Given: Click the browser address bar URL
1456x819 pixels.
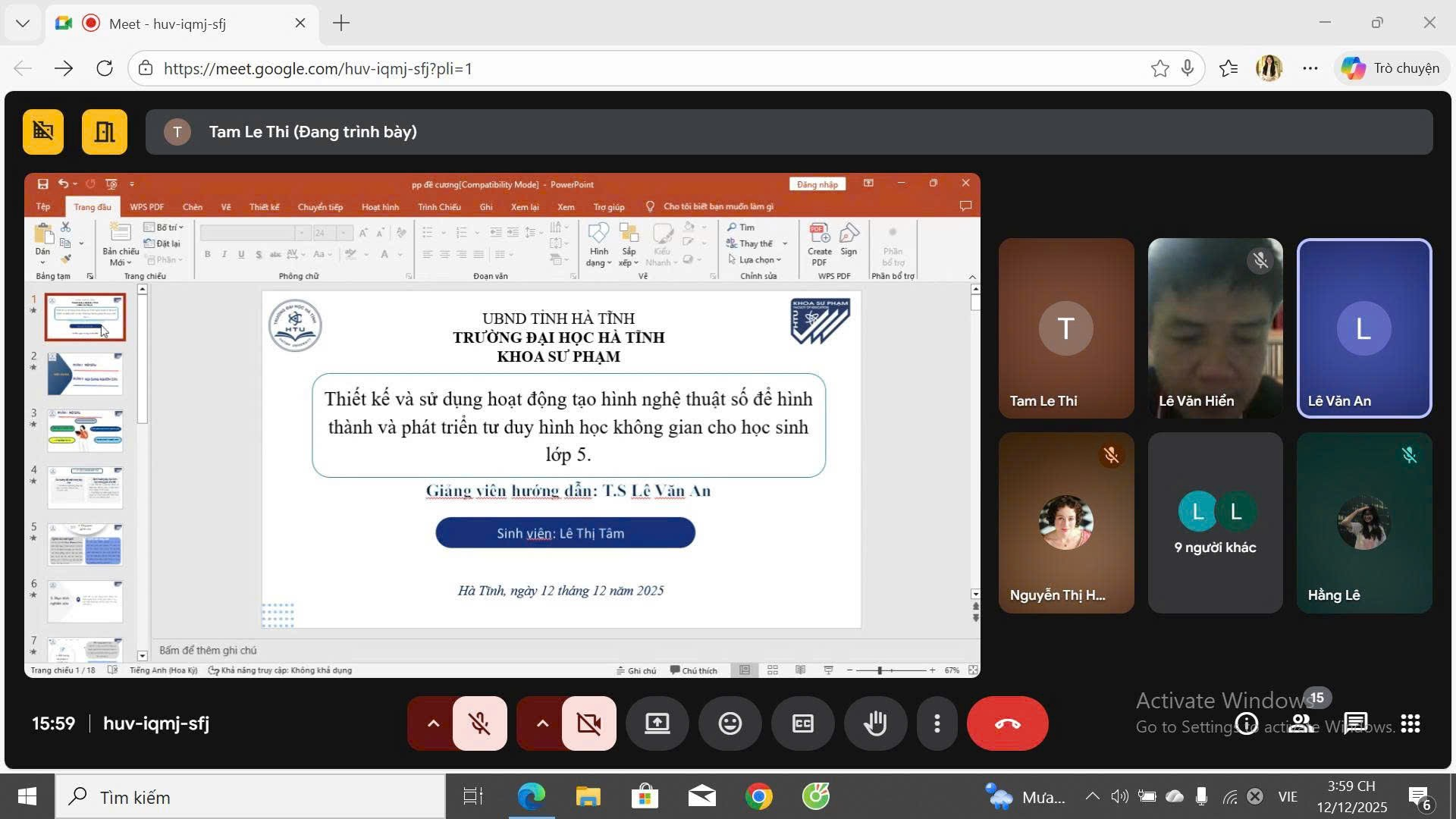Looking at the screenshot, I should (318, 69).
